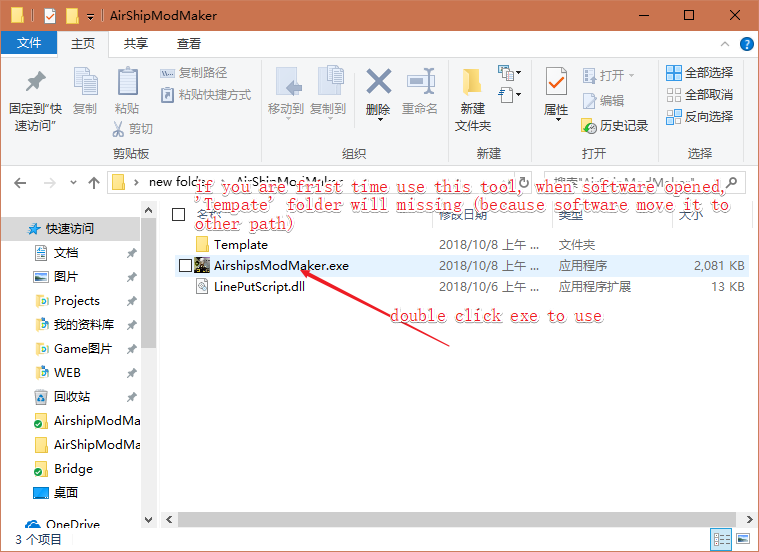
Task: Click the Select all button
Action: (x=699, y=72)
